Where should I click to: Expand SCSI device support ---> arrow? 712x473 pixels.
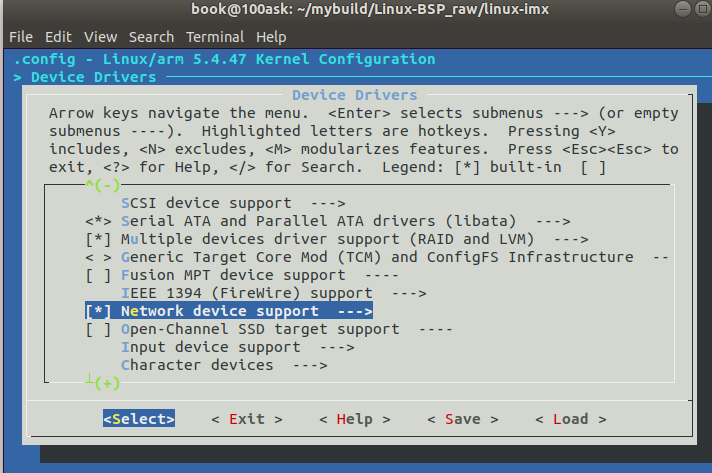point(328,203)
